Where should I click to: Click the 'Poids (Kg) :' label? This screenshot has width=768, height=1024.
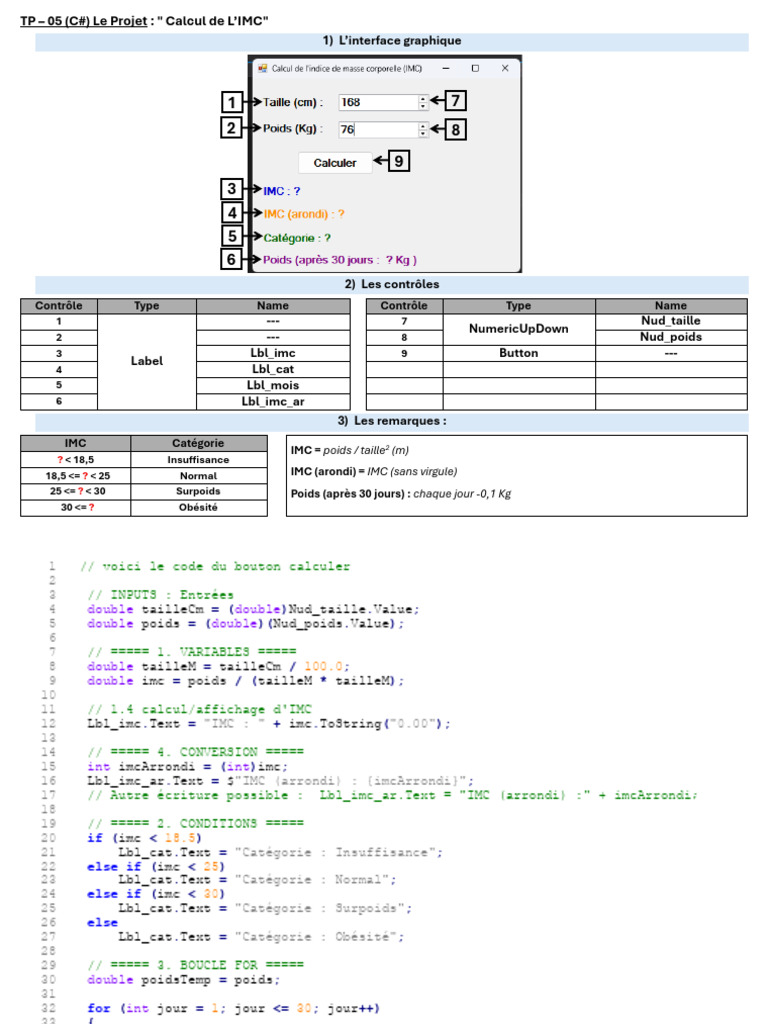(293, 129)
